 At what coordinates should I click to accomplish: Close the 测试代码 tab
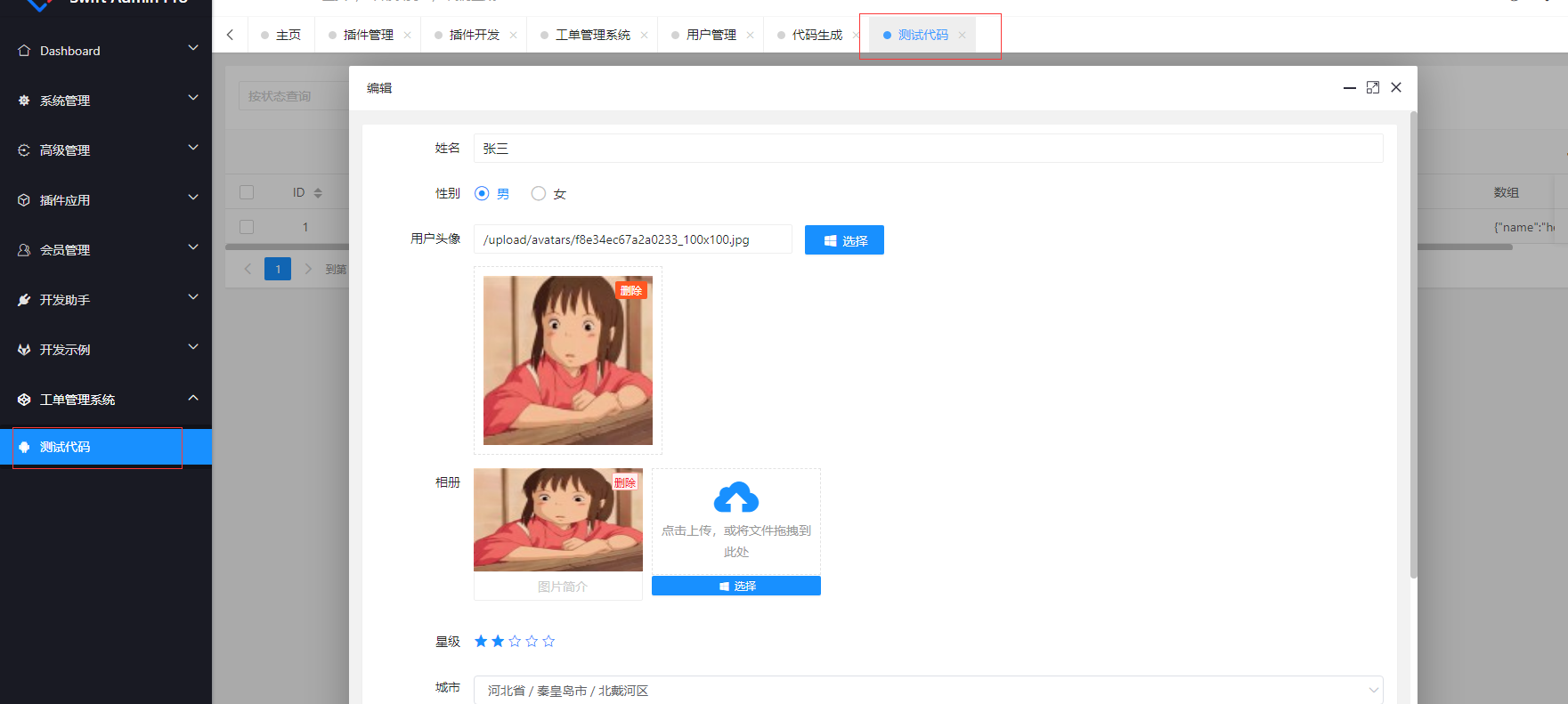click(963, 36)
